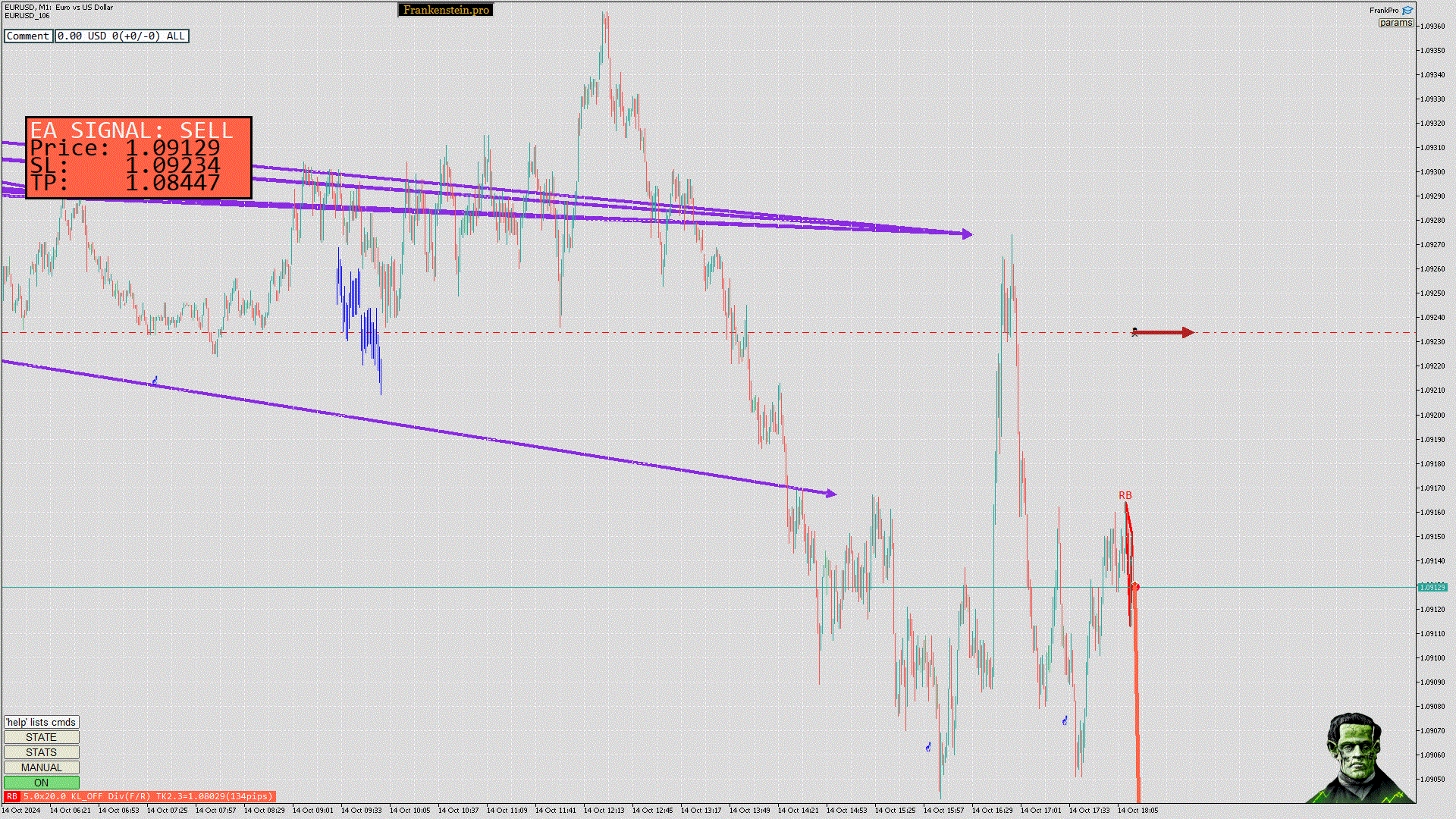Click blue arrow marker near the 15:57 low
The height and width of the screenshot is (819, 1456).
[x=928, y=747]
